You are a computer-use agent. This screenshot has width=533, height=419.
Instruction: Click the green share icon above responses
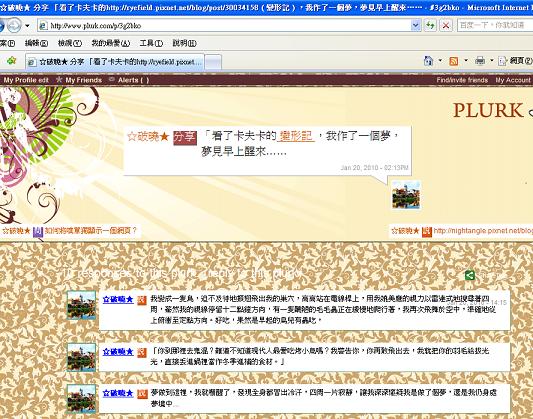(x=470, y=275)
